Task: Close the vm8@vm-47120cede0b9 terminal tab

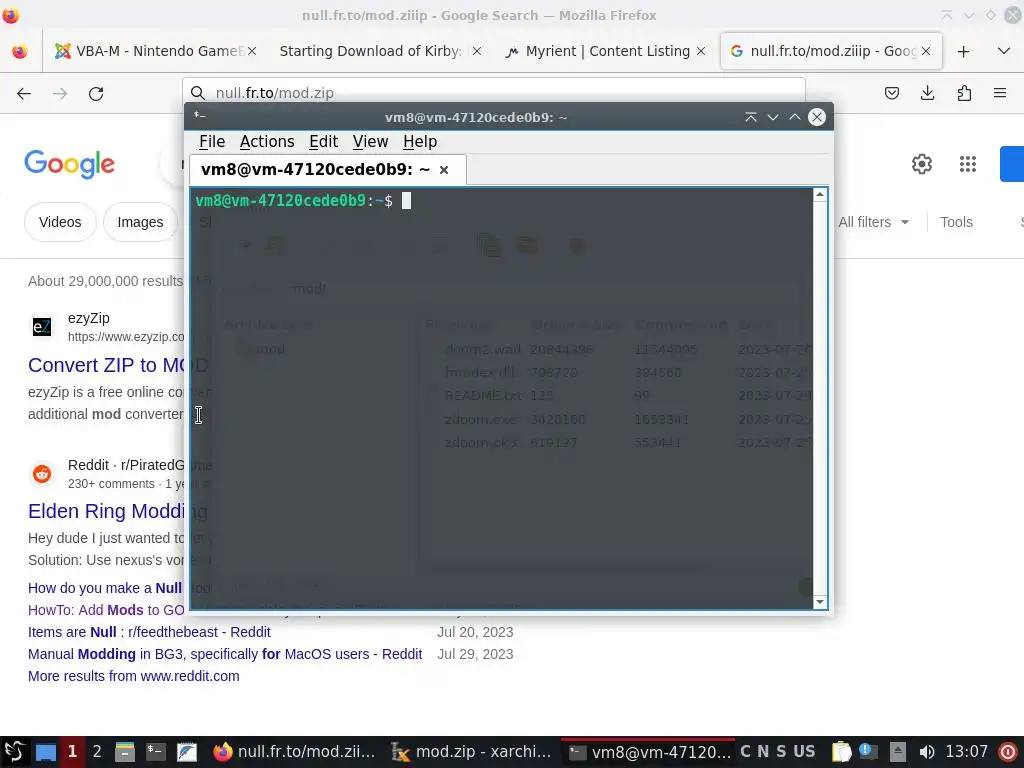Action: click(x=443, y=170)
